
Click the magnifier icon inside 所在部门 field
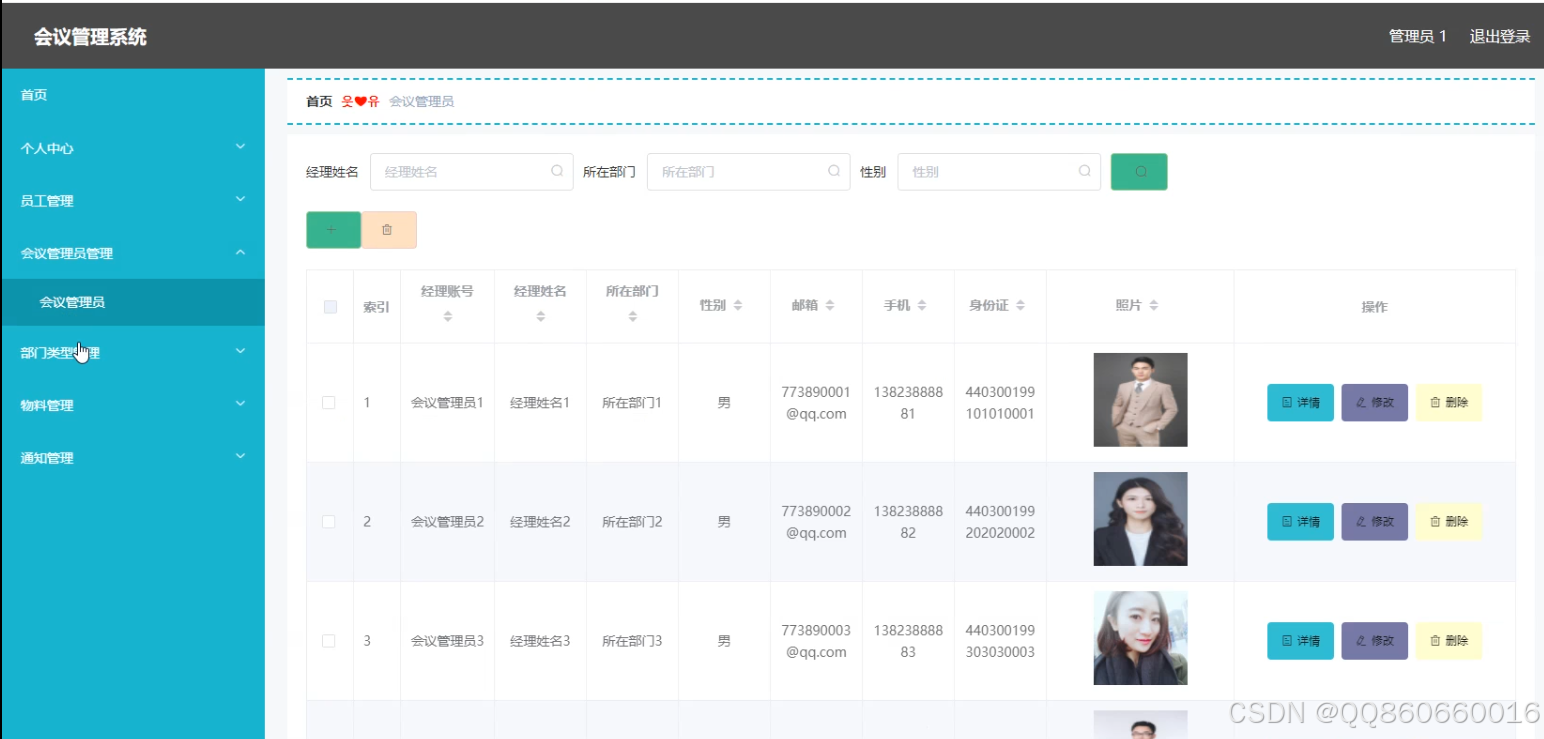pyautogui.click(x=833, y=171)
